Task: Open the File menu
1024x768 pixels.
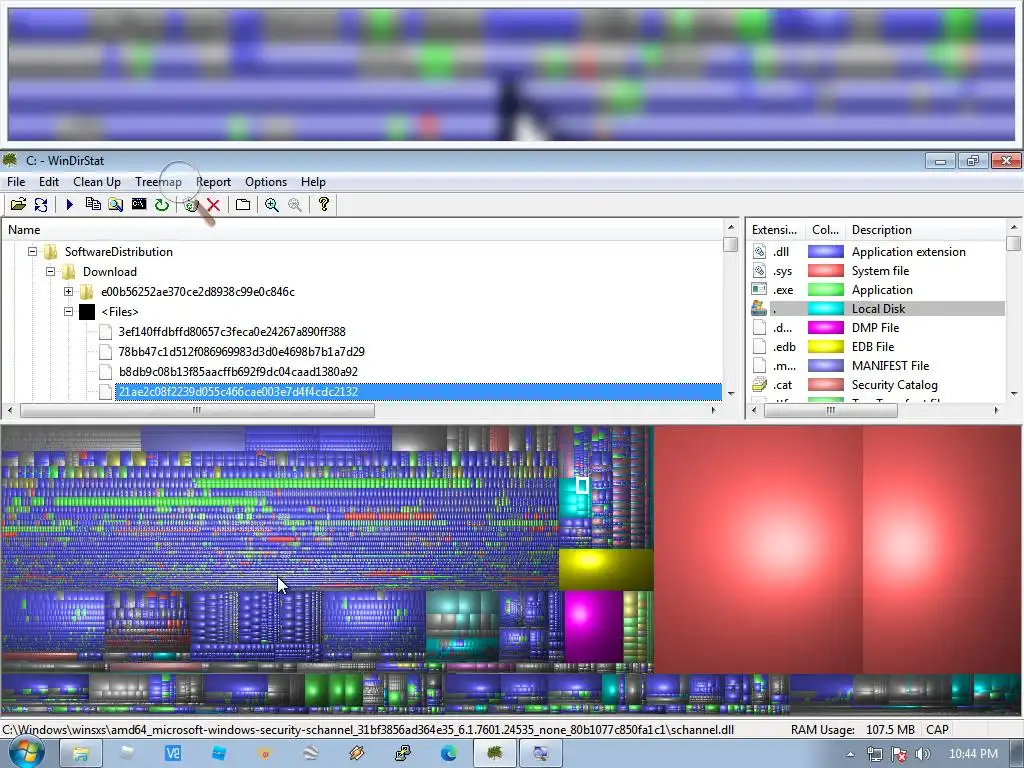Action: click(x=16, y=182)
